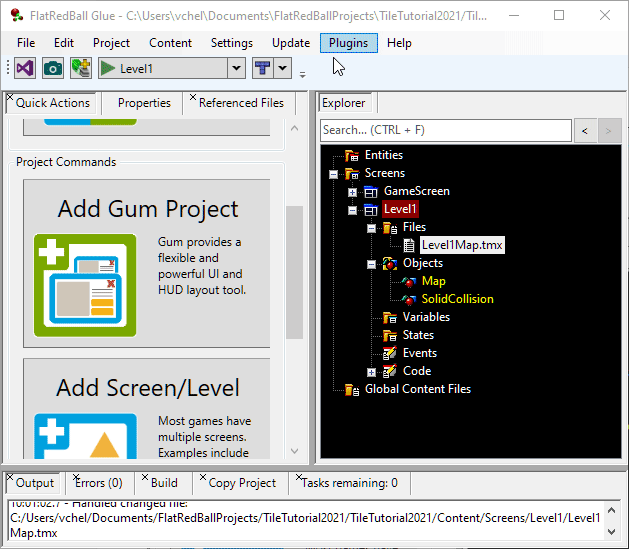Click the Level1Map.tmx file icon

pyautogui.click(x=409, y=245)
